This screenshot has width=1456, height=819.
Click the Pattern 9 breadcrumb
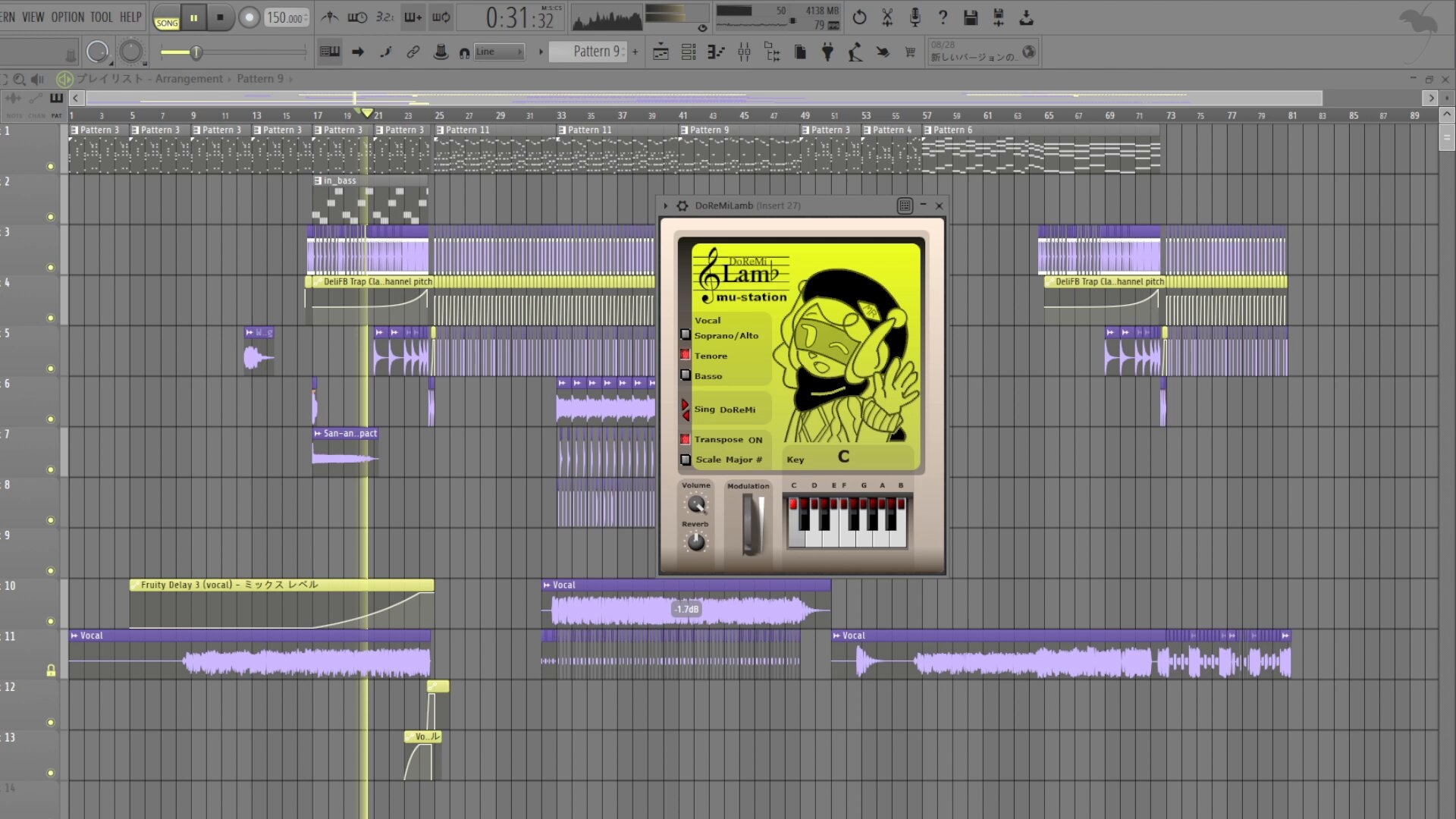pyautogui.click(x=260, y=79)
